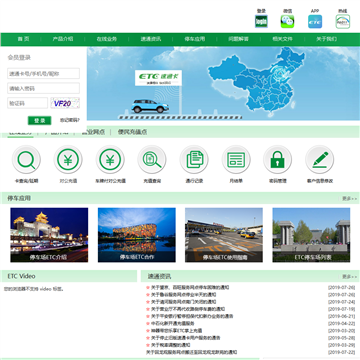Click the 忘记密码? link

pyautogui.click(x=70, y=120)
